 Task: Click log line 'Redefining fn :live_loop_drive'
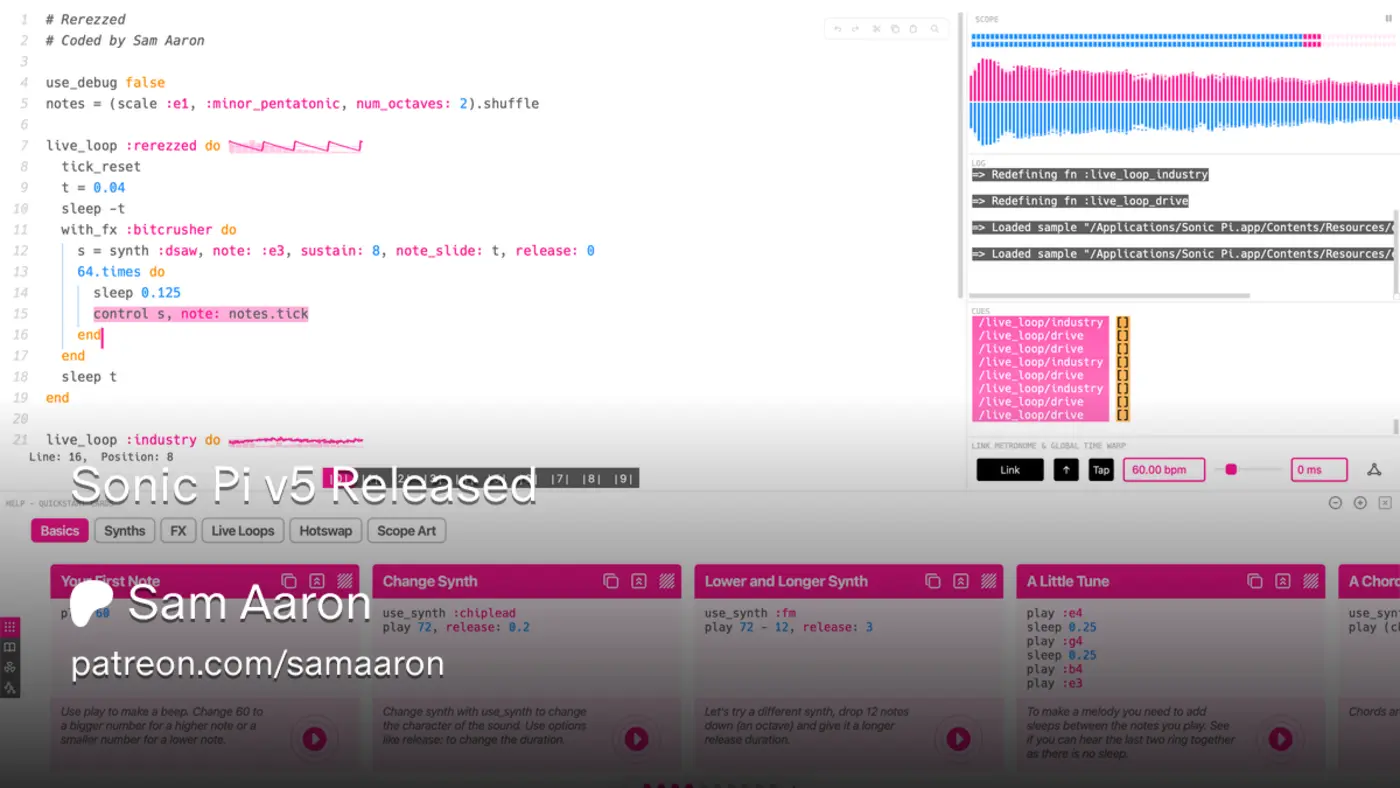(1080, 201)
